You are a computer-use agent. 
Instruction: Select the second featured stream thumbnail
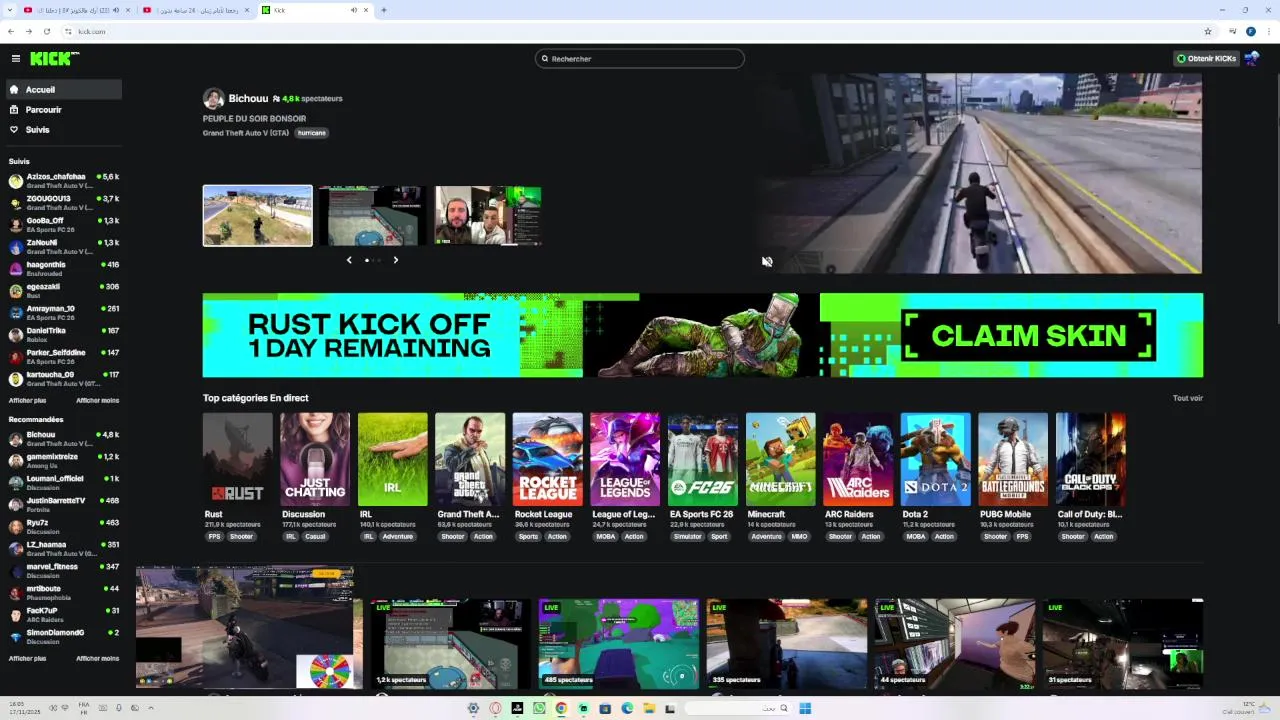373,216
